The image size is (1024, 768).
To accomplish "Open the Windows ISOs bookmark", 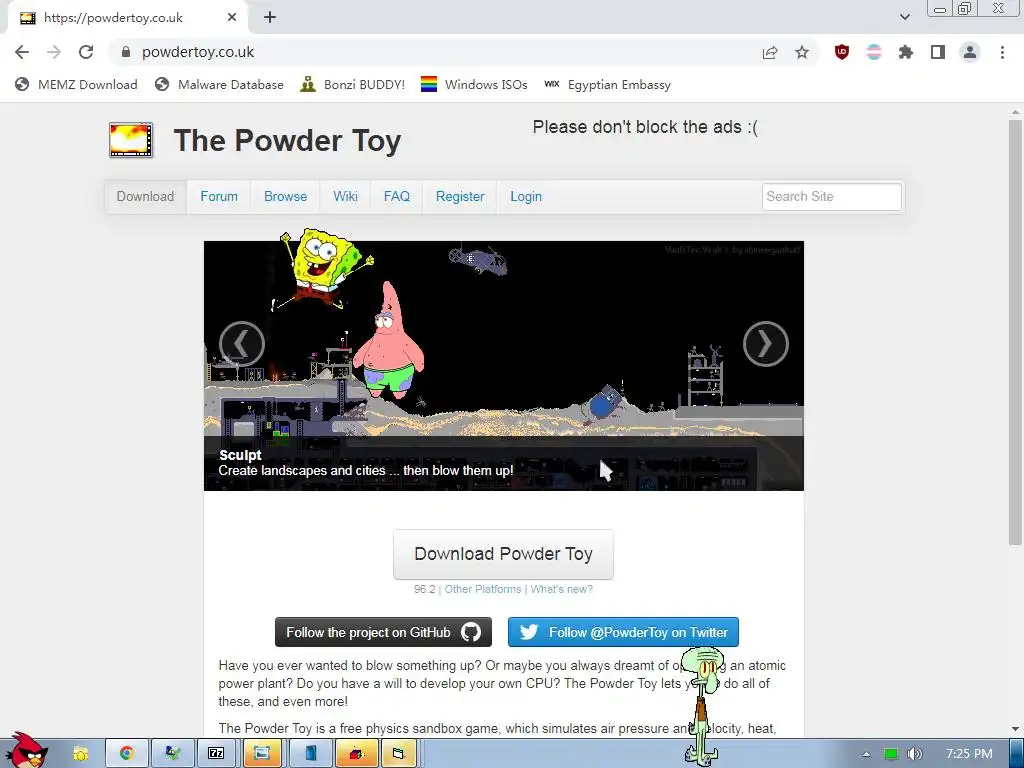I will click(474, 84).
